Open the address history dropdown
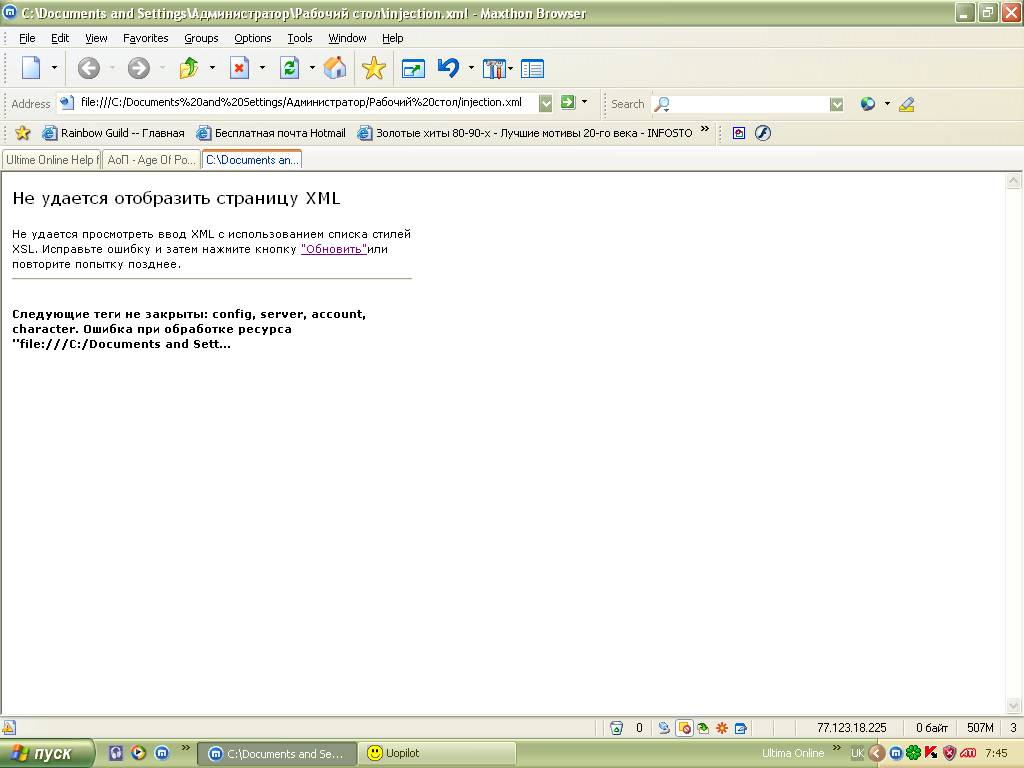Viewport: 1024px width, 768px height. [x=545, y=103]
